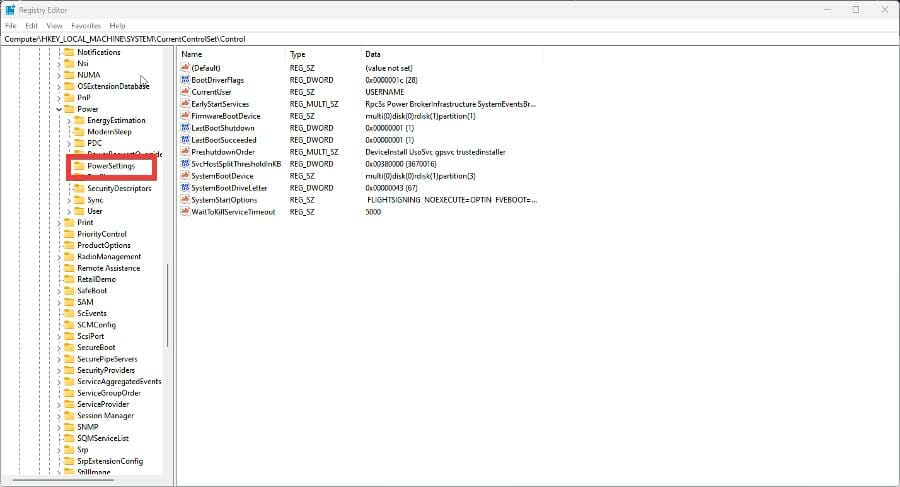
Task: Click the EnergyEstimation folder icon
Action: point(79,121)
